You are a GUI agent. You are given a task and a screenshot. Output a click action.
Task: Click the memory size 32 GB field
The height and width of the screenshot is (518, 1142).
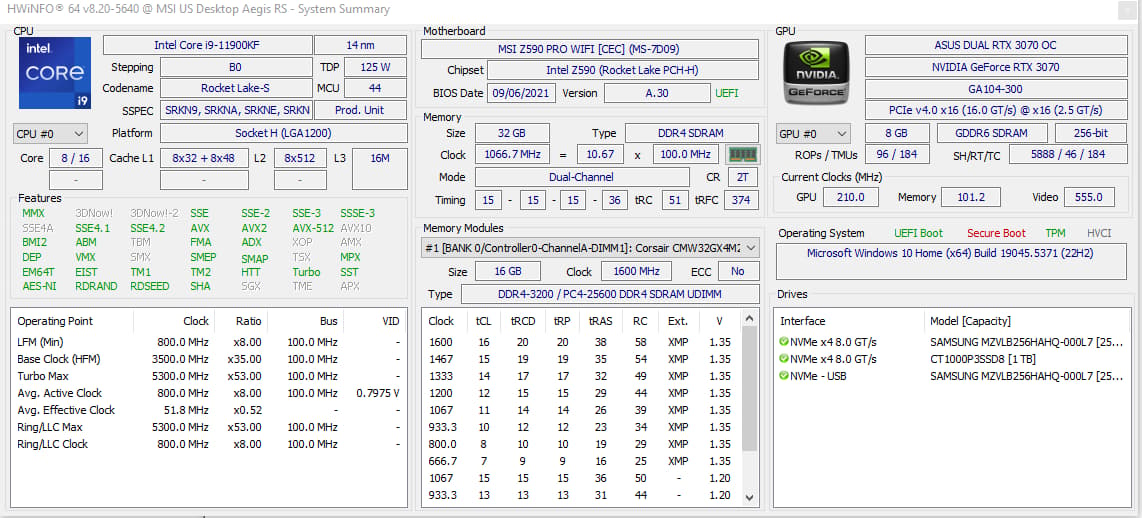tap(512, 133)
